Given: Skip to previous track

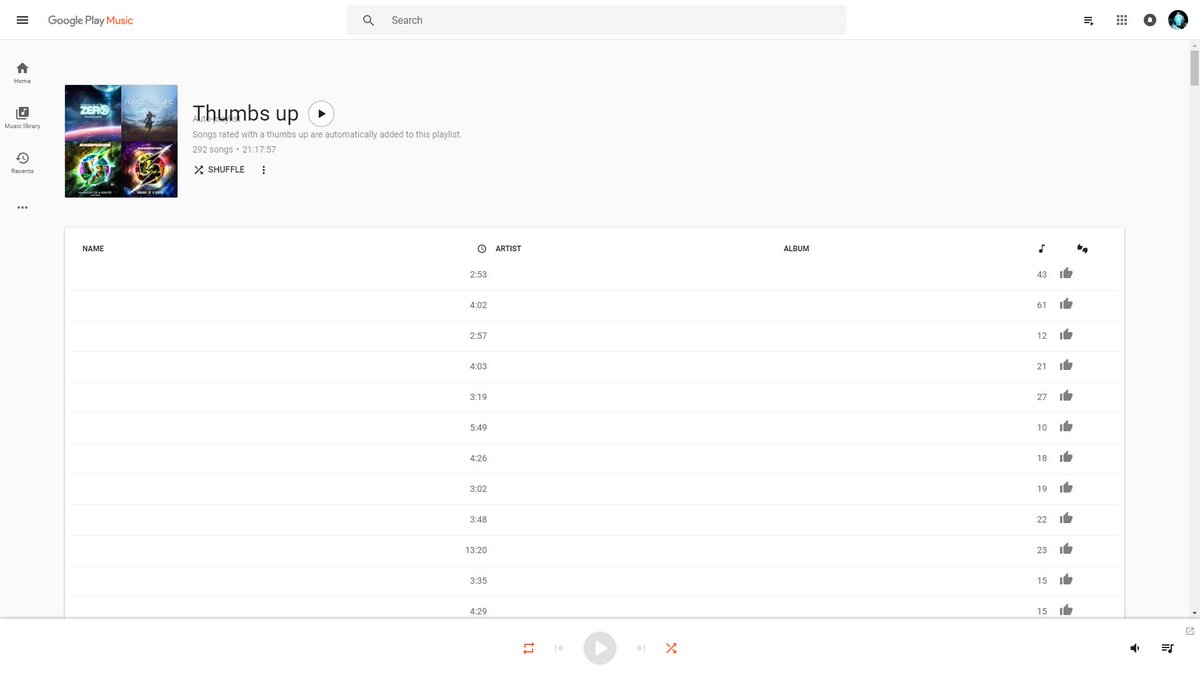Looking at the screenshot, I should coord(559,648).
